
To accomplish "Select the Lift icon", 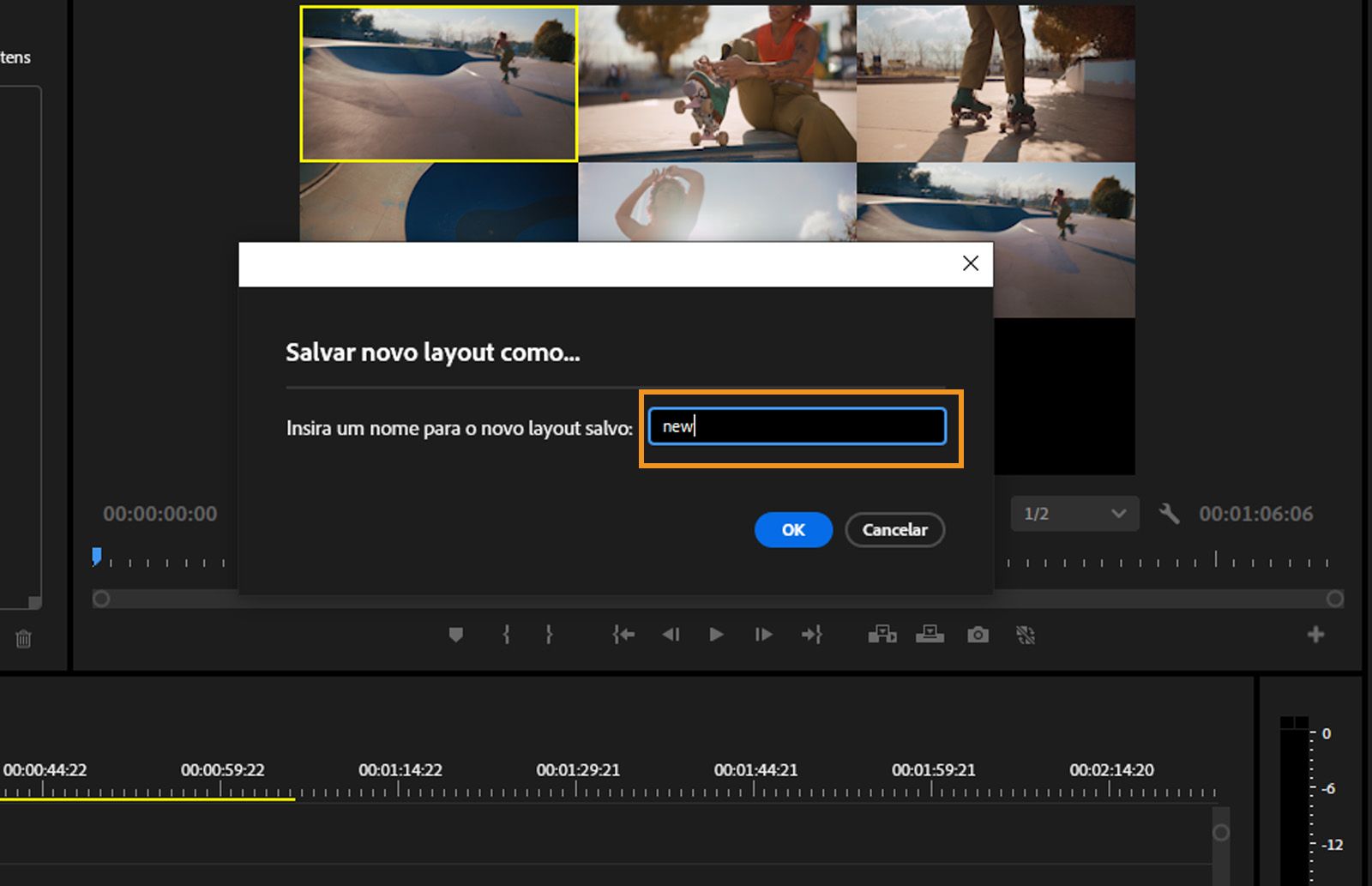I will tap(884, 635).
